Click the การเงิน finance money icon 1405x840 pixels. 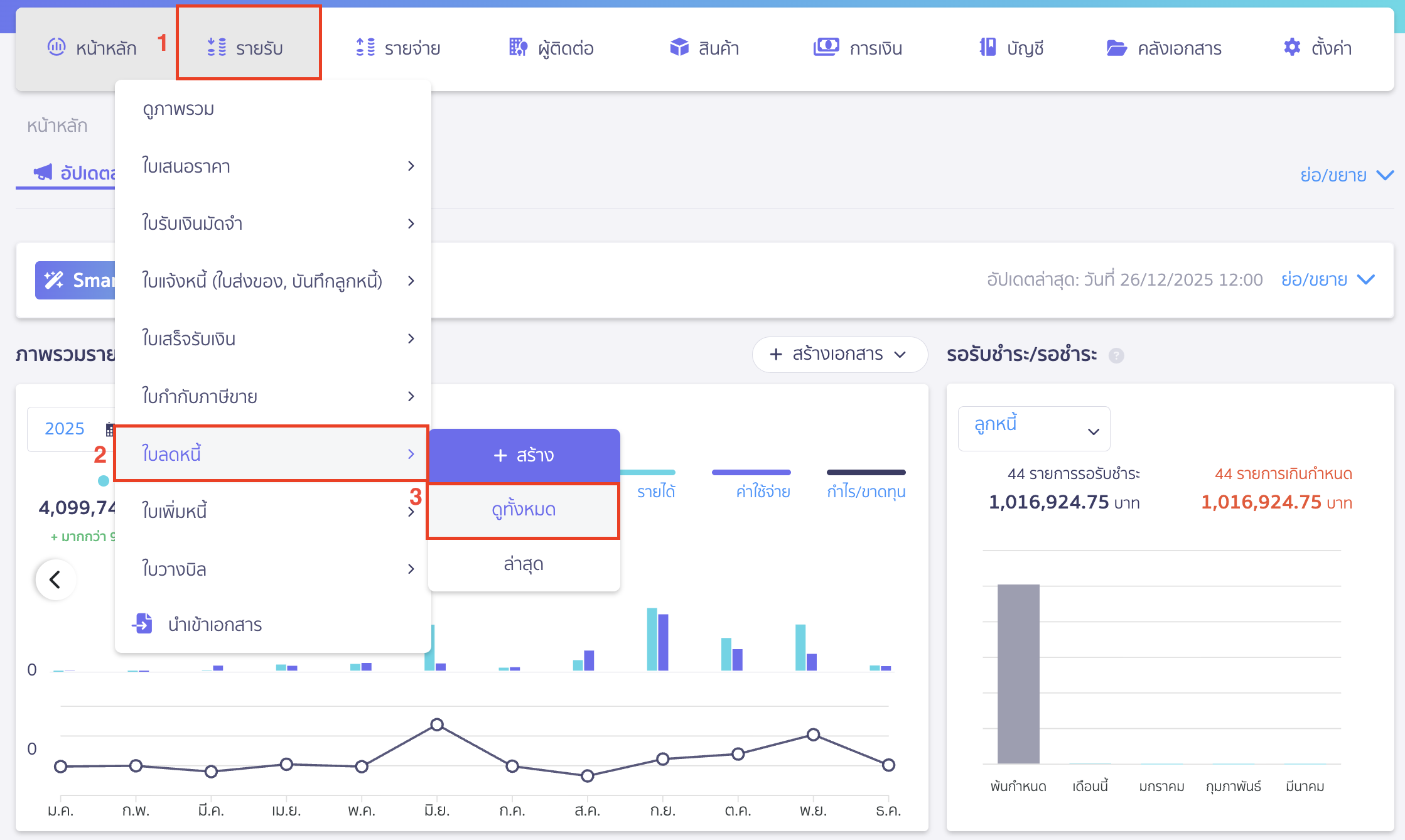(826, 47)
